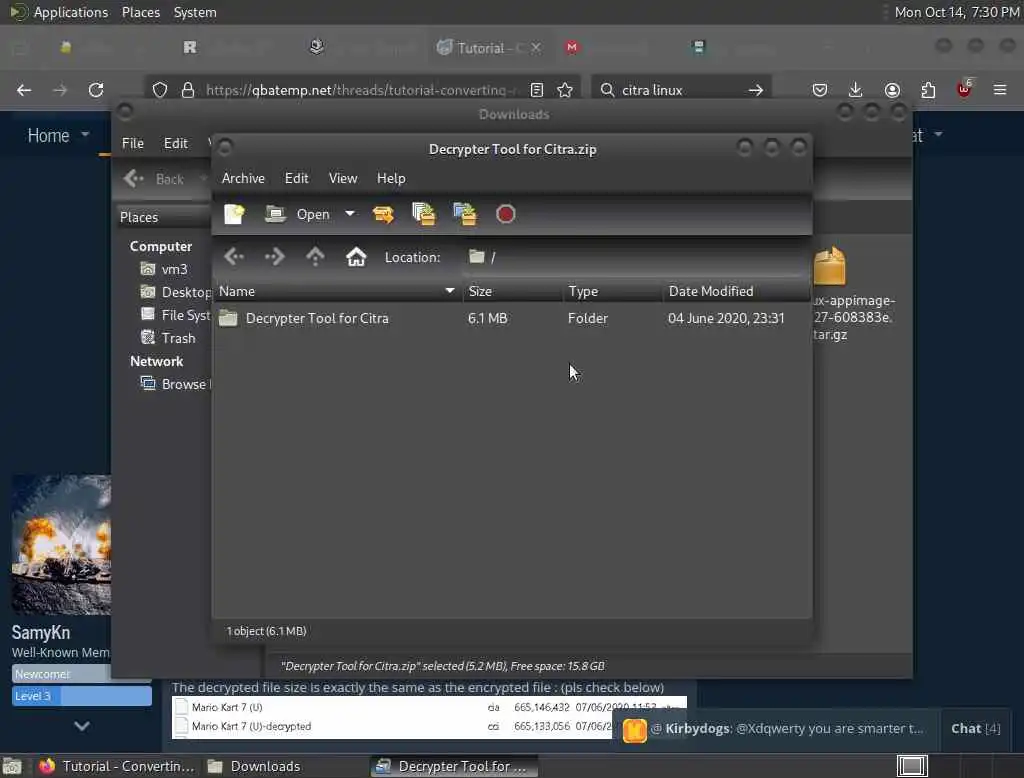
Task: Click the Location path field
Action: pos(633,257)
